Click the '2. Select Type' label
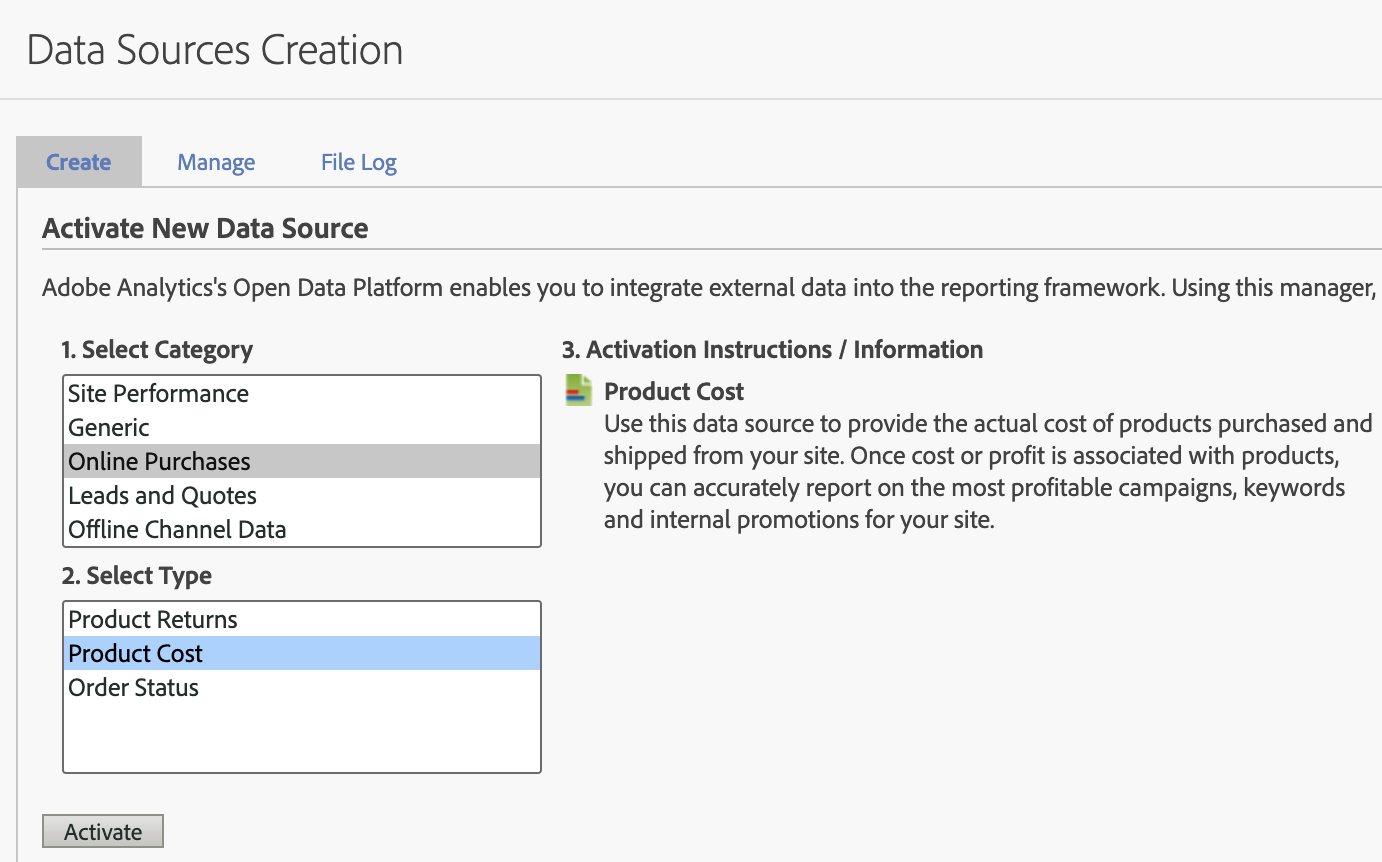 pos(137,576)
